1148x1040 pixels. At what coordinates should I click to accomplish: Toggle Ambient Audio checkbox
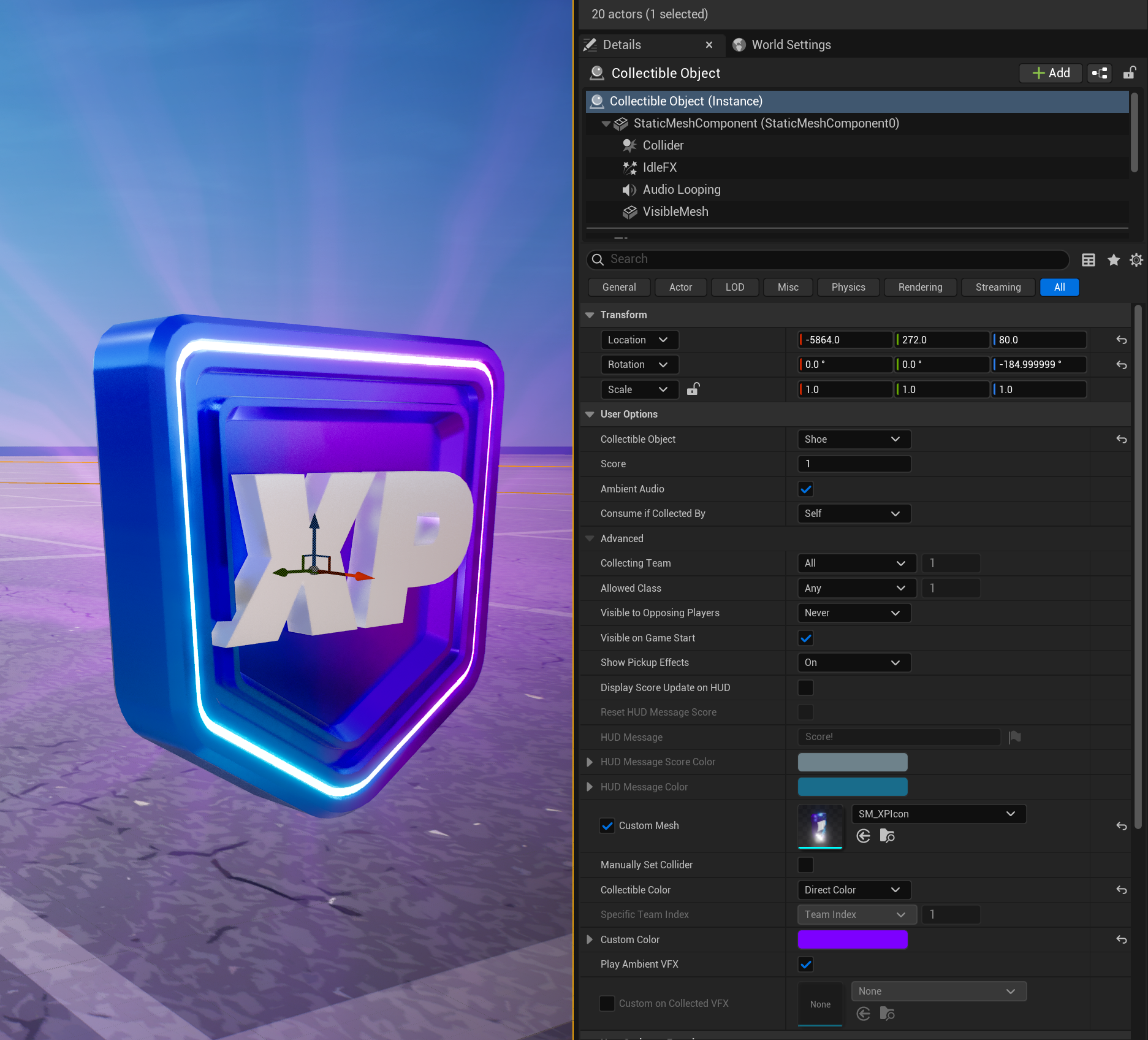click(806, 489)
